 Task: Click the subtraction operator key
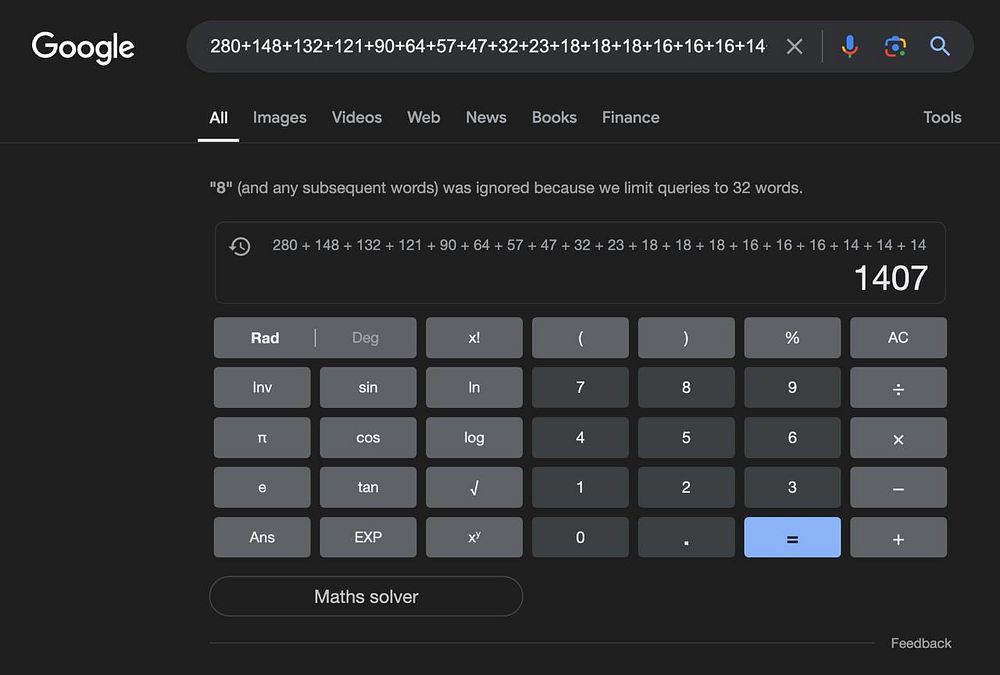pyautogui.click(x=898, y=487)
